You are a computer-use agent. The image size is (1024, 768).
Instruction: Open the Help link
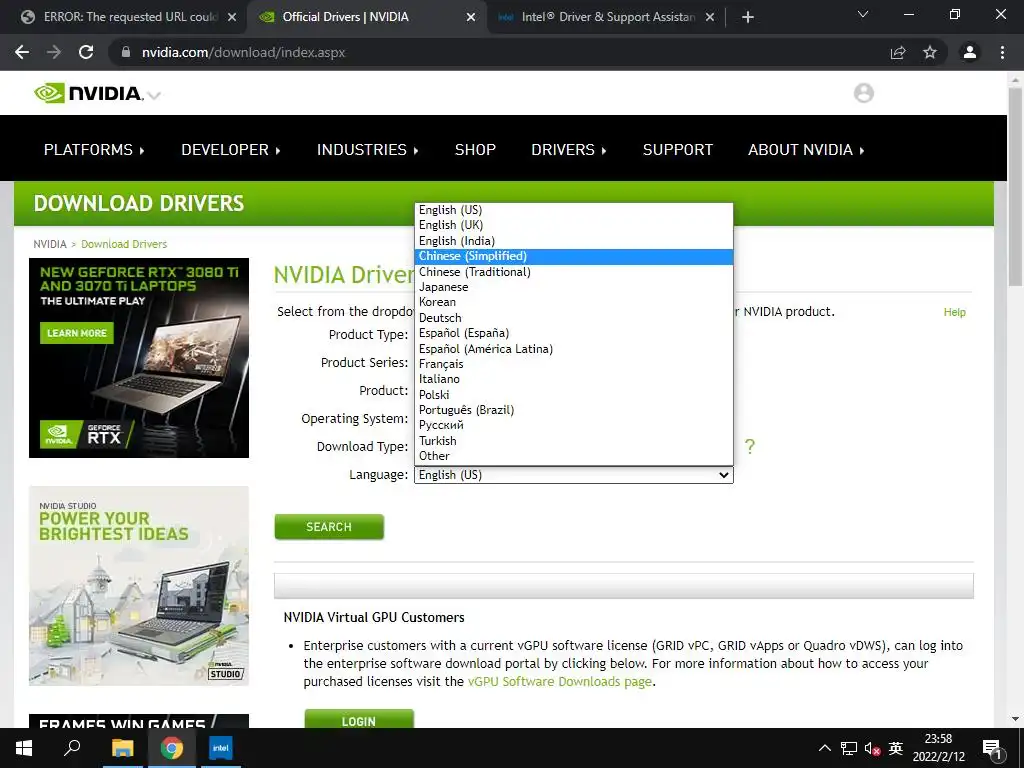954,312
